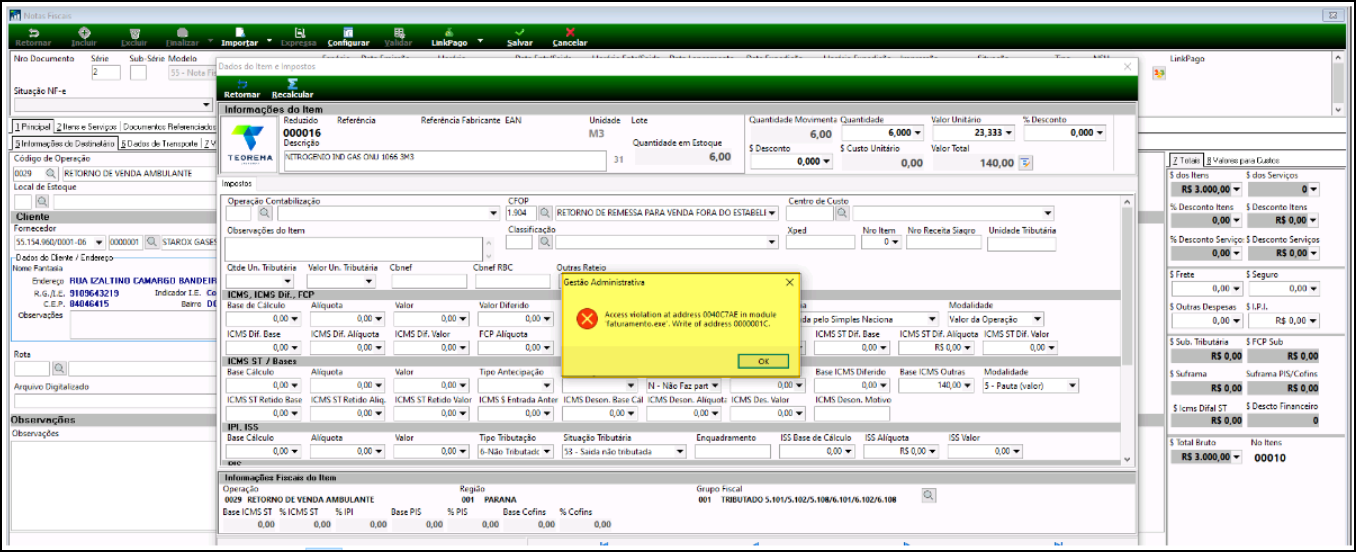1356x552 pixels.
Task: Click OK in the Gestão Administrativa error dialog
Action: [762, 360]
